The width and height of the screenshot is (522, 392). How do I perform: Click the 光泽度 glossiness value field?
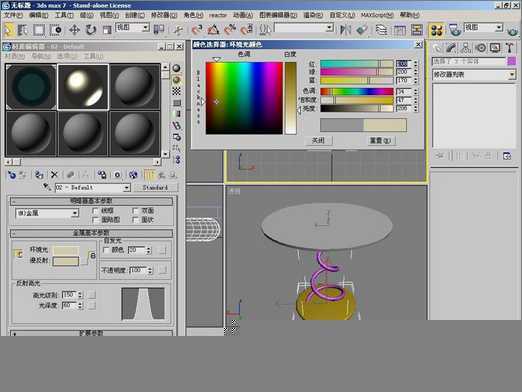(70, 305)
